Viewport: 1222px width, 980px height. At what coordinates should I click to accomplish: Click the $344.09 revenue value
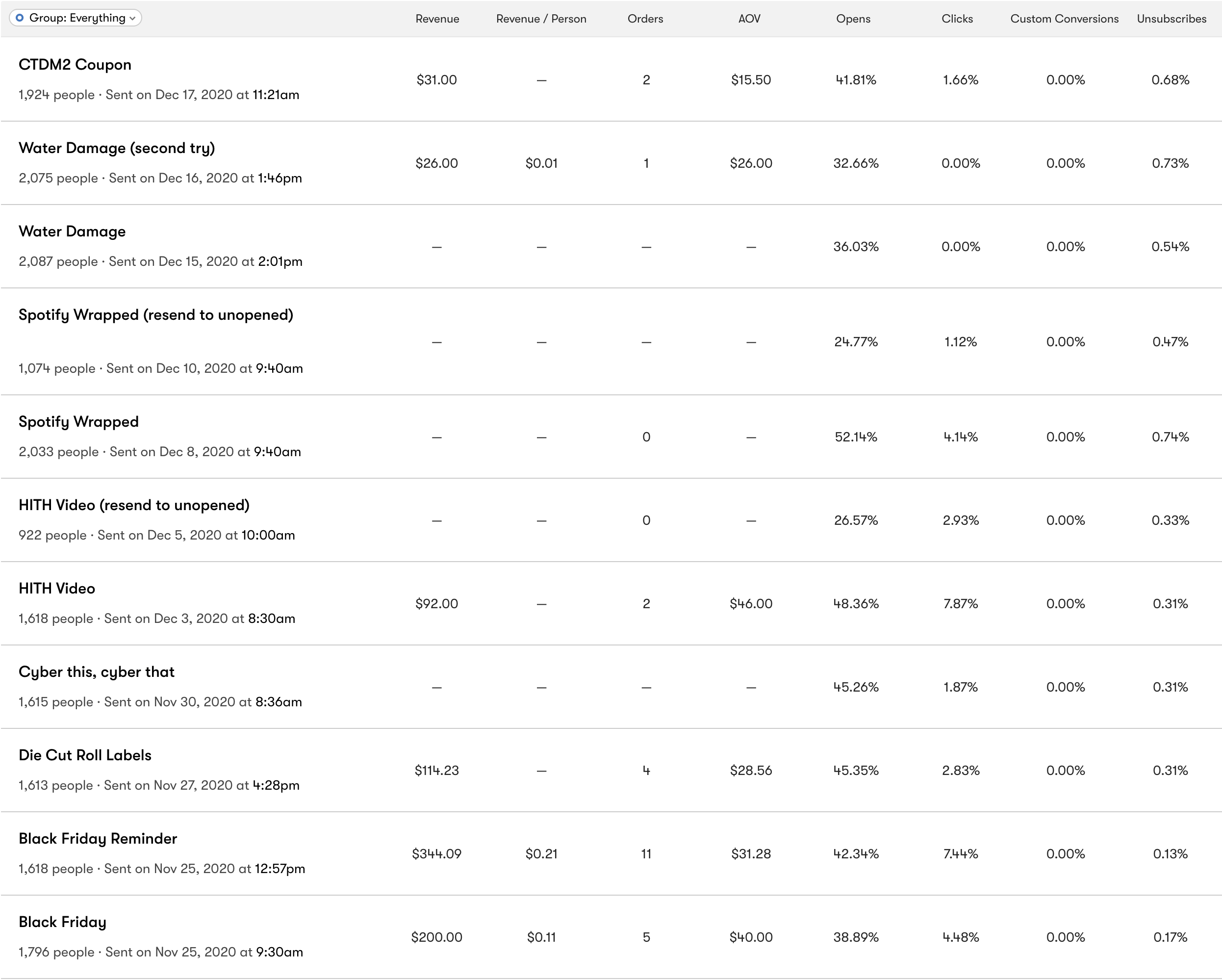(x=436, y=853)
